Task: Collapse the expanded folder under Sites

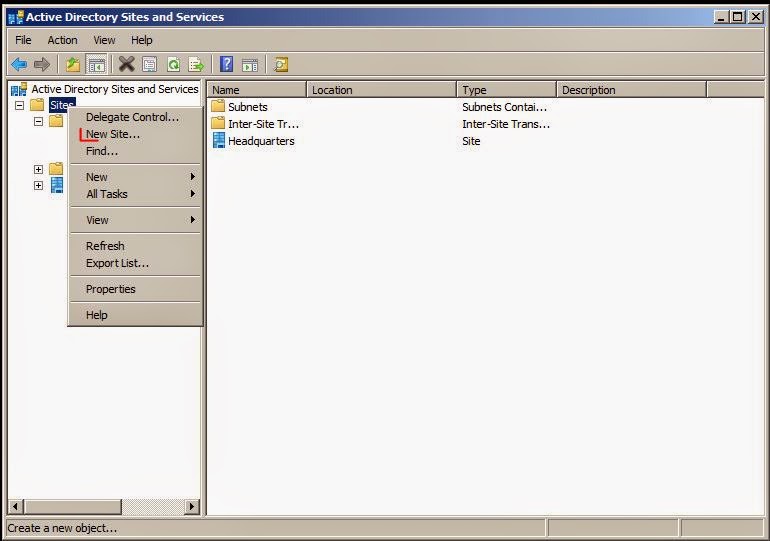Action: tap(38, 121)
